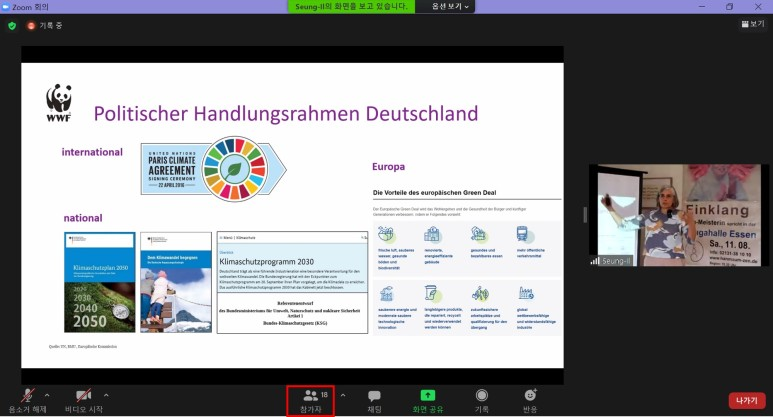This screenshot has width=773, height=417.
Task: Click the green screen-viewing notification banner
Action: pyautogui.click(x=351, y=6)
